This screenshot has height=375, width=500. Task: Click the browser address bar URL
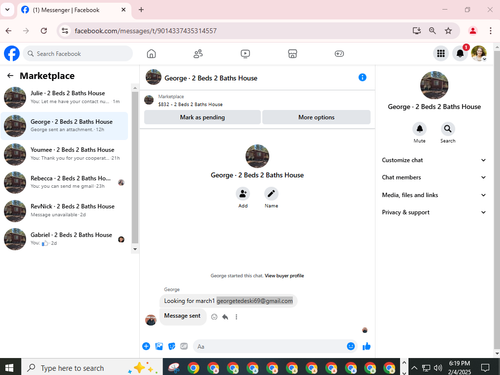(145, 31)
